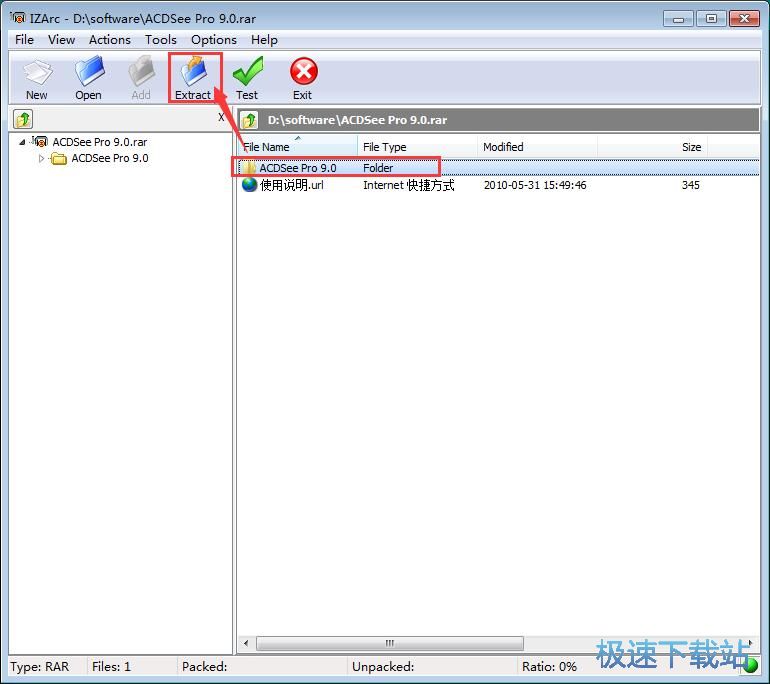Image resolution: width=770 pixels, height=684 pixels.
Task: Click the left arrow of the horizontal scrollbar
Action: coord(246,643)
